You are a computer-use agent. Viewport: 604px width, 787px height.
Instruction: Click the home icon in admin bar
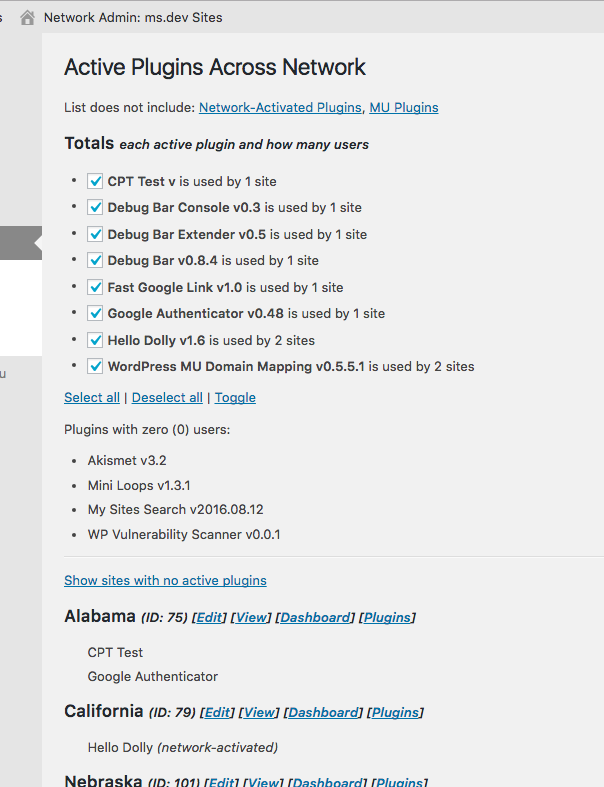(x=27, y=18)
